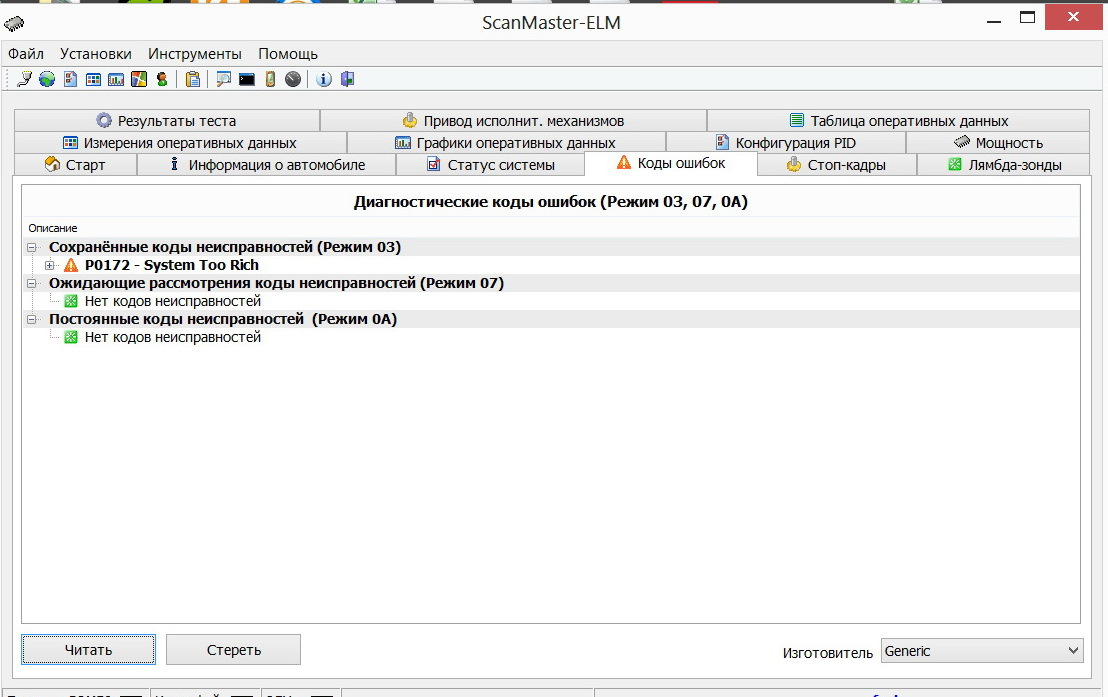
Task: Open the Инструменты menu
Action: click(194, 54)
